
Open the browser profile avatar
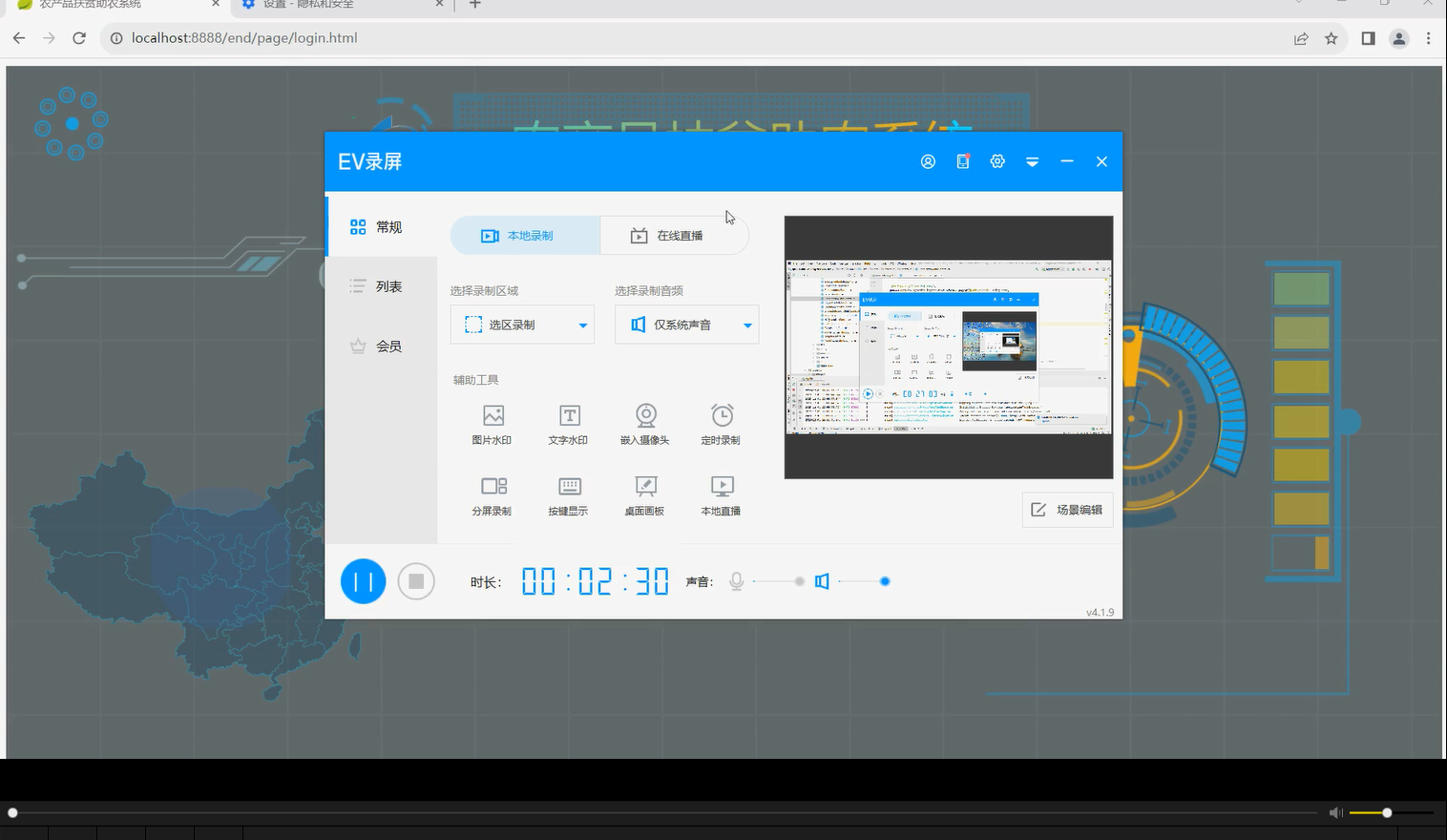[1399, 38]
